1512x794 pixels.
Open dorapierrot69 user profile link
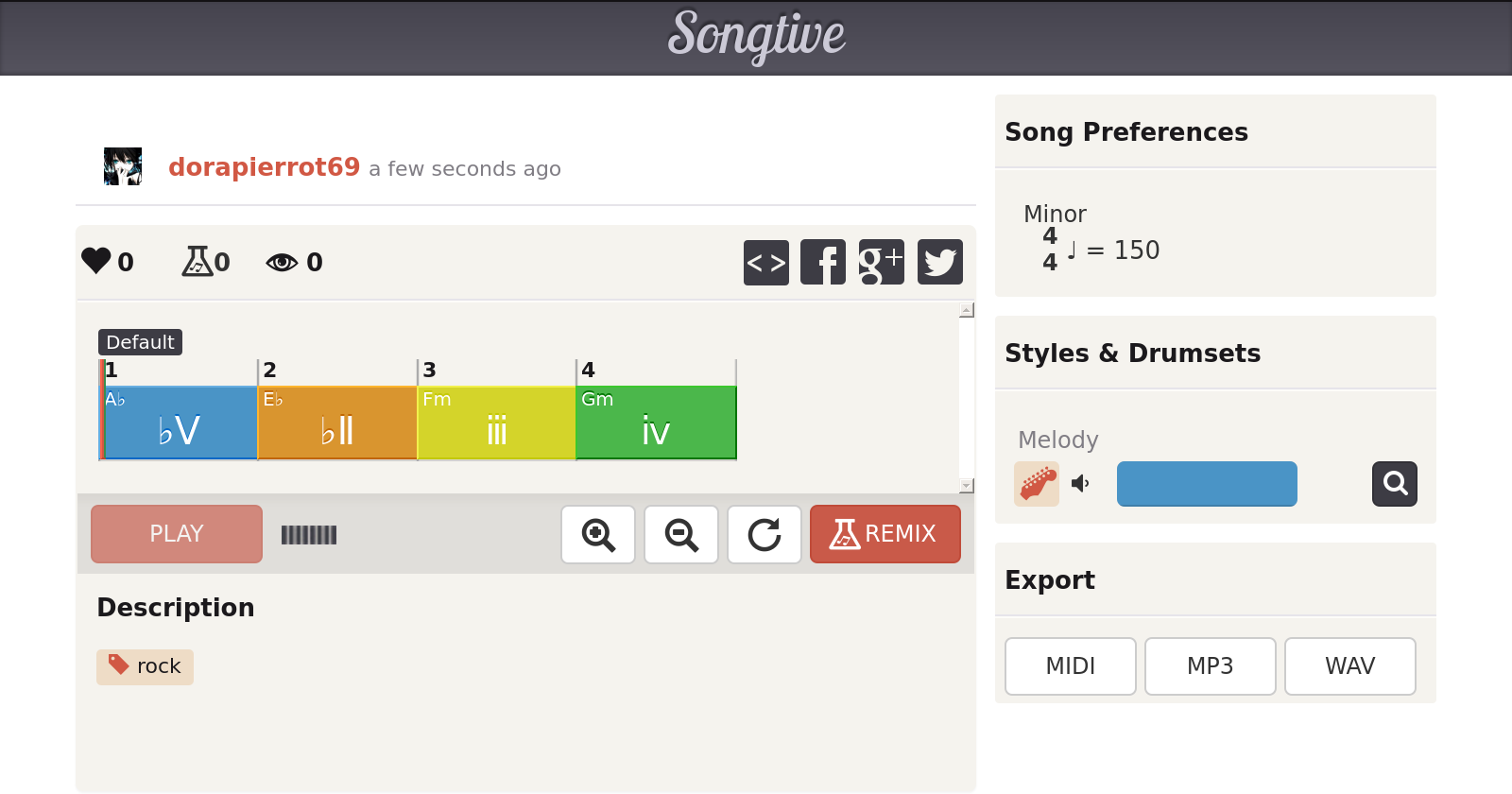pos(264,167)
